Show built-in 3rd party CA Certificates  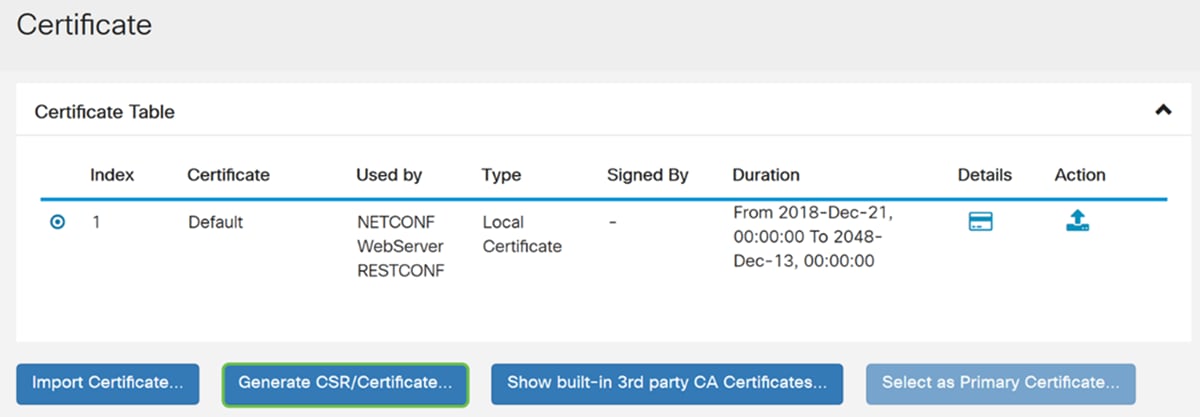667,383
